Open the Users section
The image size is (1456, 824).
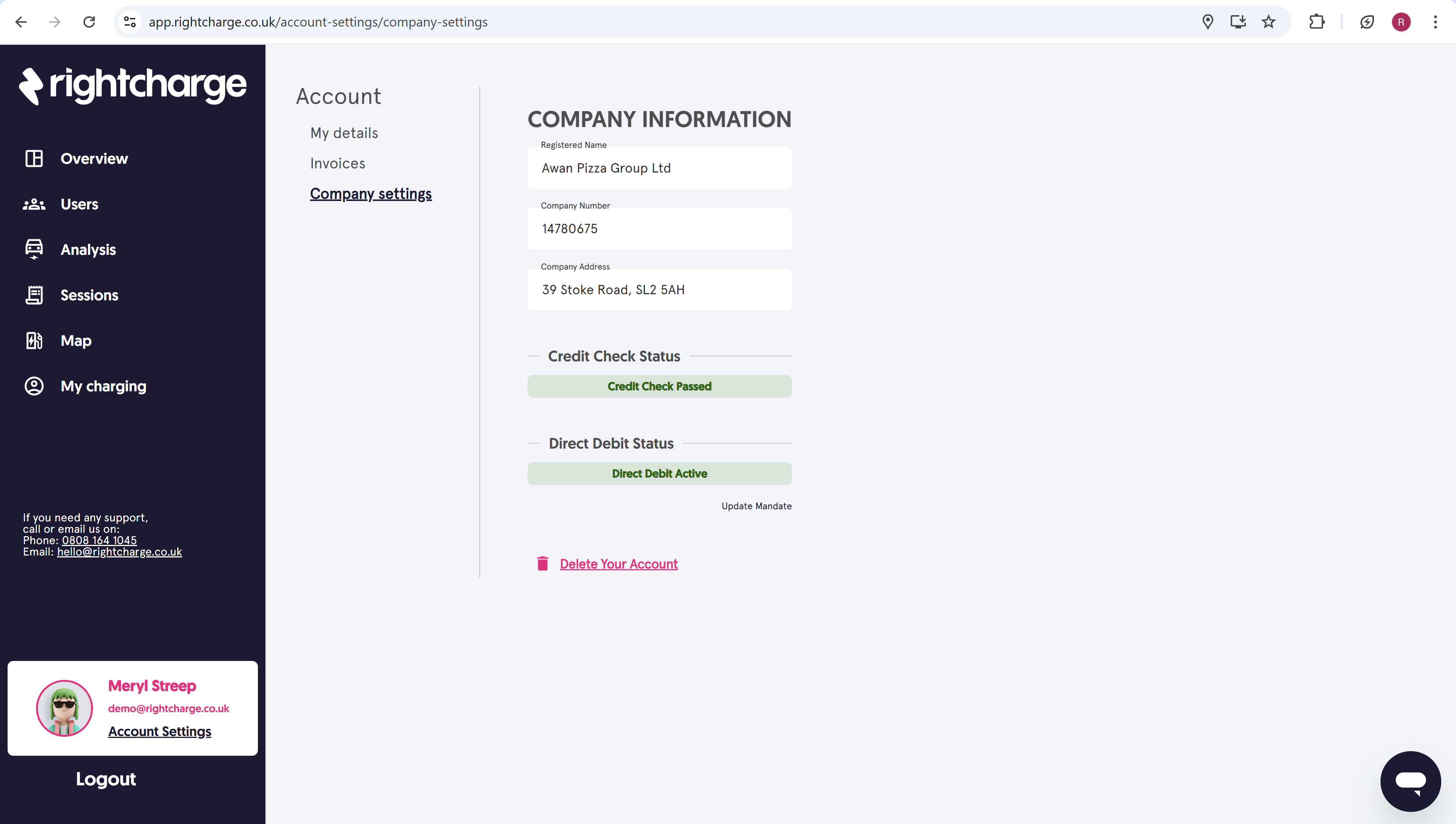click(x=79, y=204)
